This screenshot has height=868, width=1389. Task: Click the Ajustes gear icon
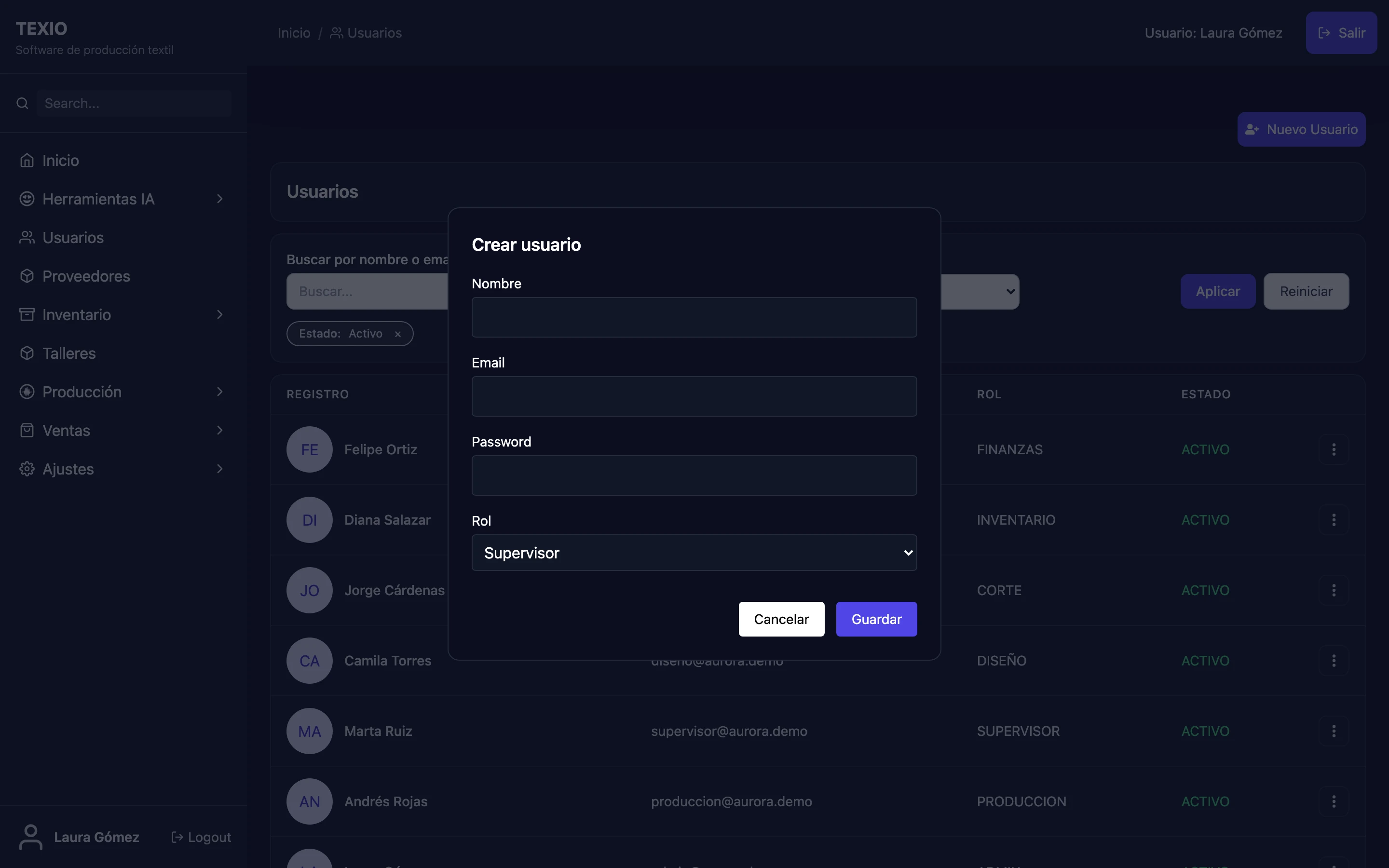point(27,468)
